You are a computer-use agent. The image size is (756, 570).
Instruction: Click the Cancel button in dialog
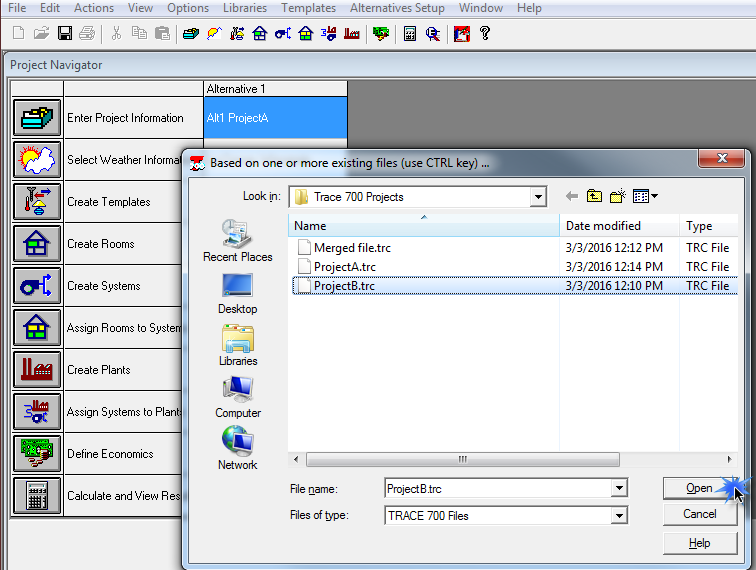coord(700,514)
